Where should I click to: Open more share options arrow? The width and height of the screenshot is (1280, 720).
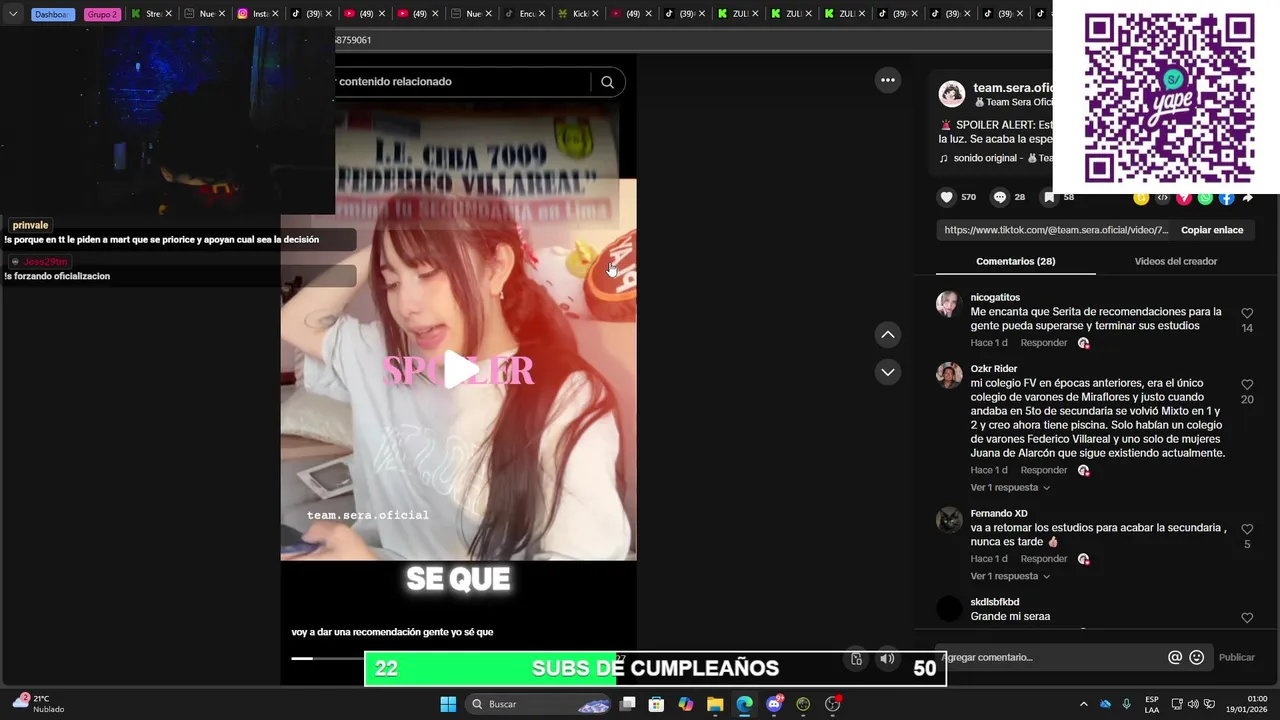pos(1247,198)
